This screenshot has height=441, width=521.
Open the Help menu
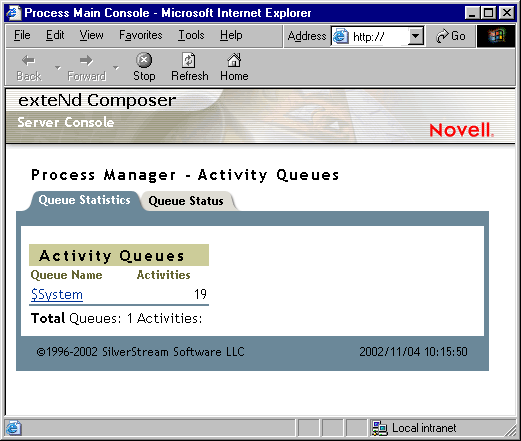231,35
